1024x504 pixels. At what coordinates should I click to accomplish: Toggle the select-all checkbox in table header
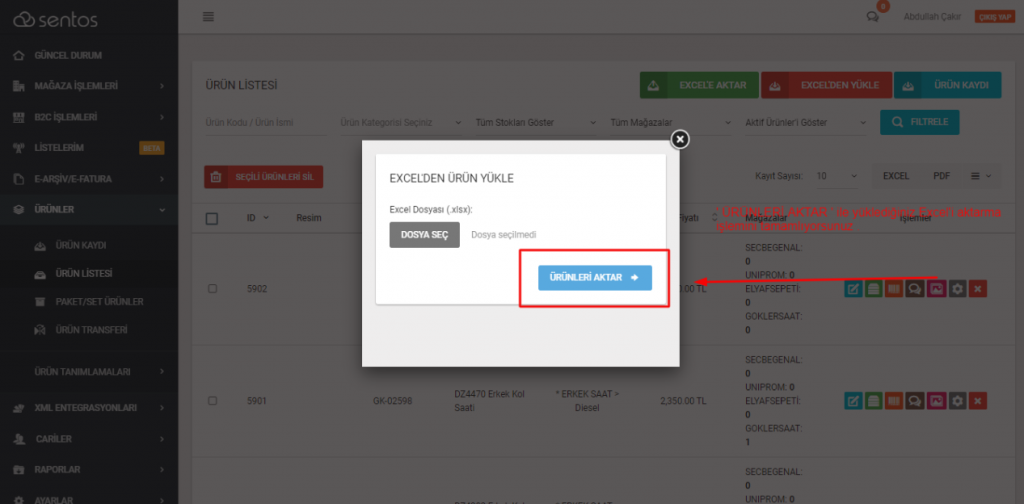pyautogui.click(x=212, y=219)
